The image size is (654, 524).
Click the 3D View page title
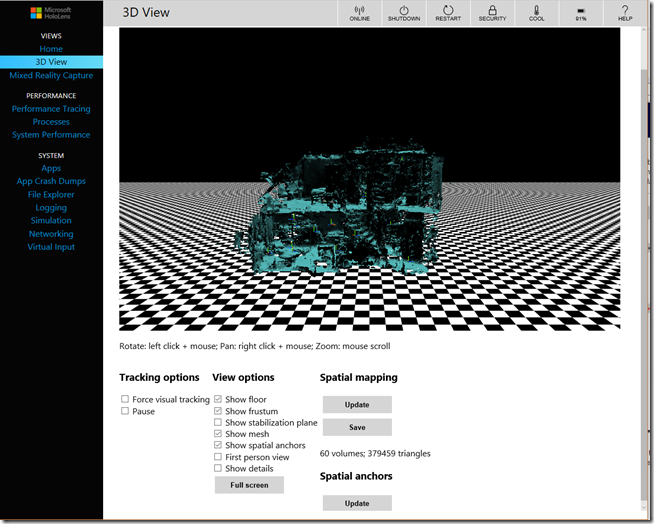click(146, 13)
